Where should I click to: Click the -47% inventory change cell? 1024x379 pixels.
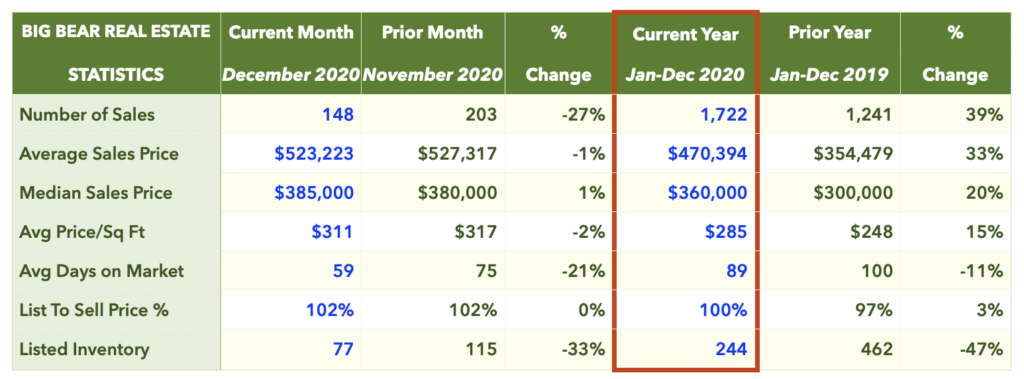981,349
